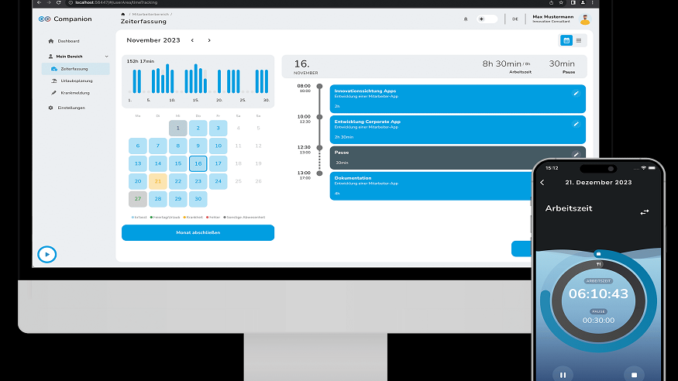Click Monat abschließen button

point(198,233)
